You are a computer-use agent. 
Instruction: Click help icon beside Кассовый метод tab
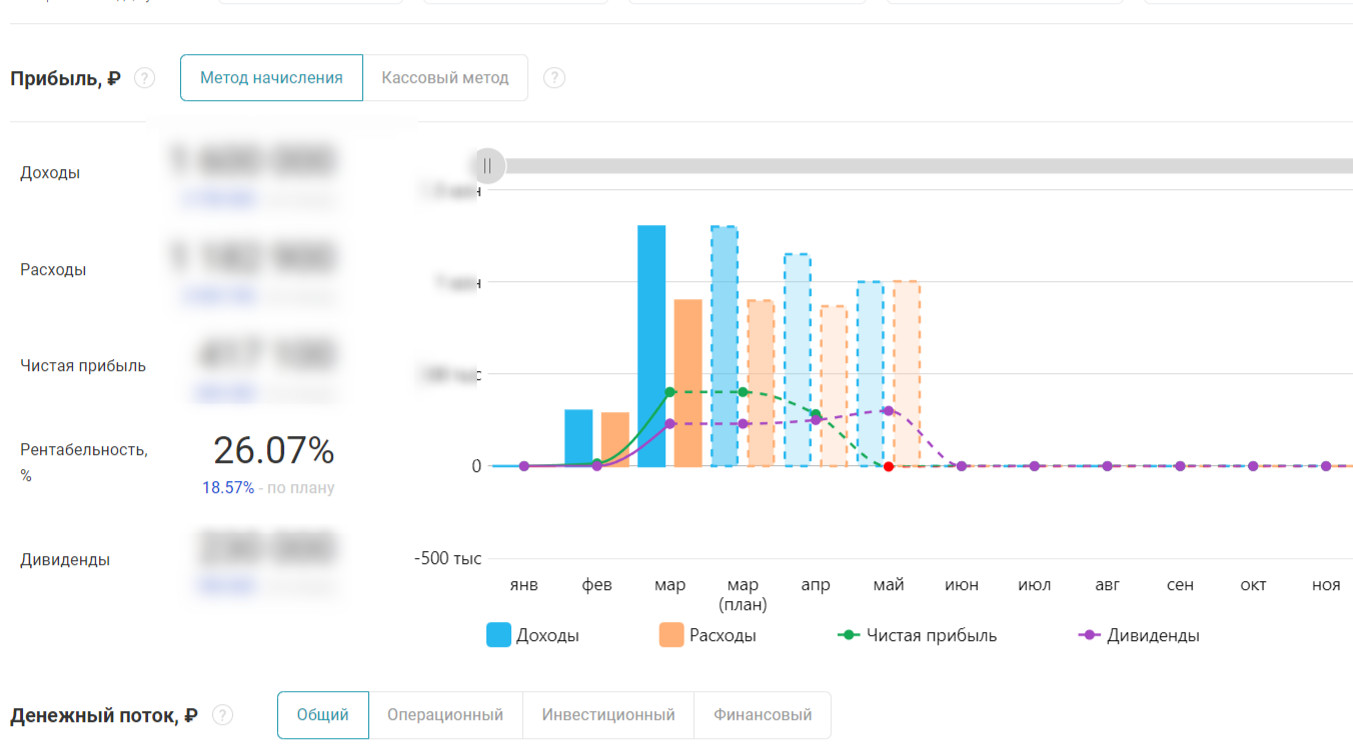pos(554,78)
